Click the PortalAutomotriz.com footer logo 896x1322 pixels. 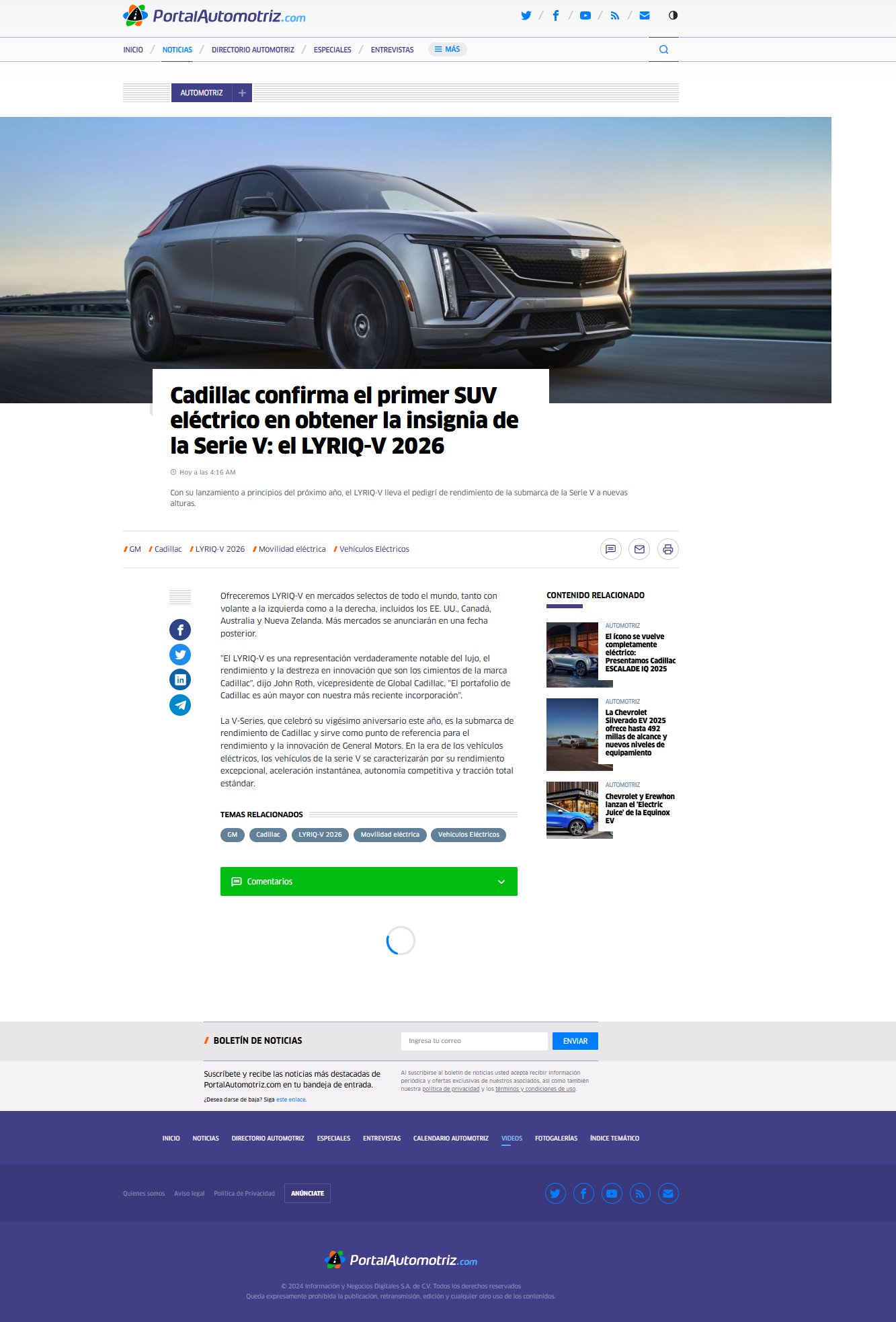(x=401, y=1260)
